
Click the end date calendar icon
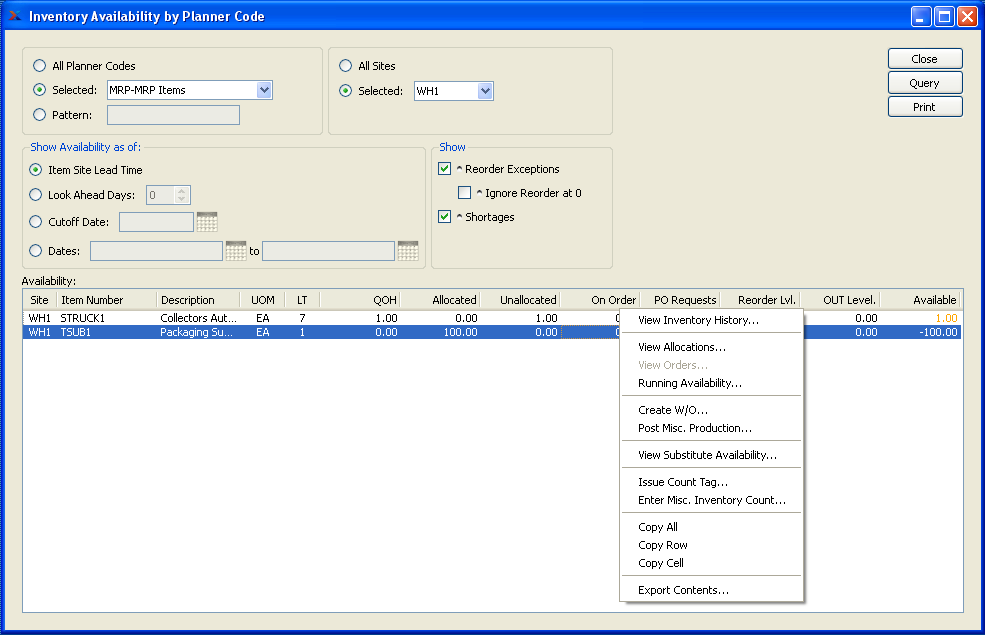408,251
